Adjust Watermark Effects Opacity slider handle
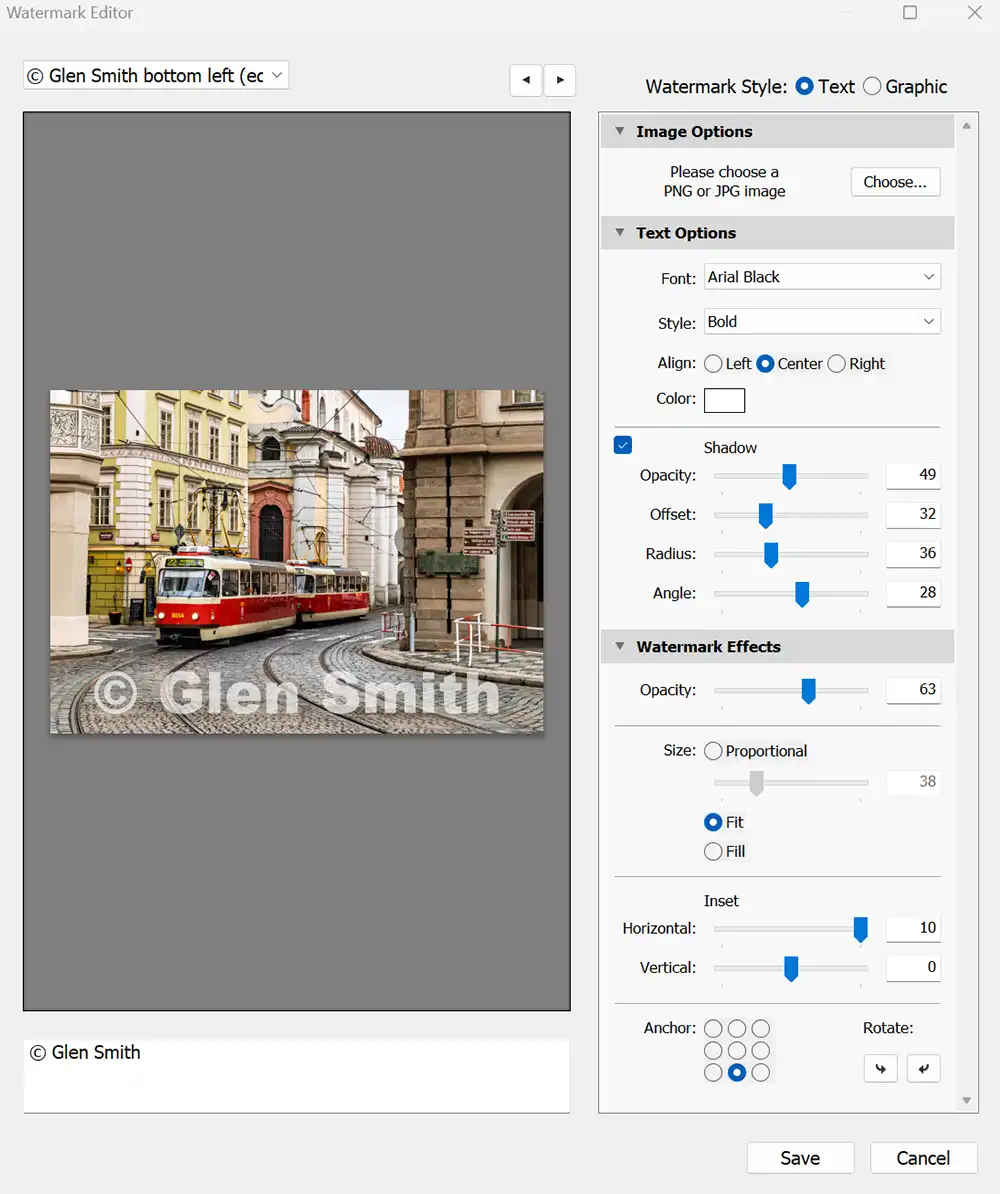Image resolution: width=1000 pixels, height=1194 pixels. [x=808, y=691]
